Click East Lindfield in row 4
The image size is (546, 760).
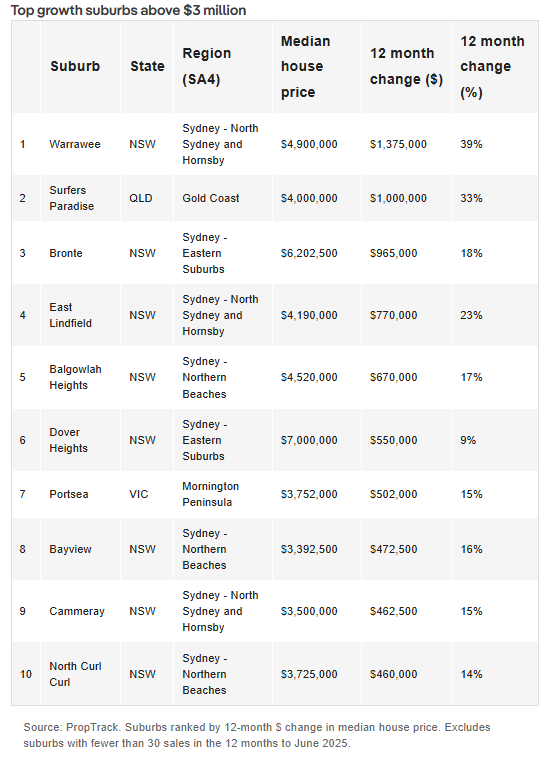[x=70, y=315]
